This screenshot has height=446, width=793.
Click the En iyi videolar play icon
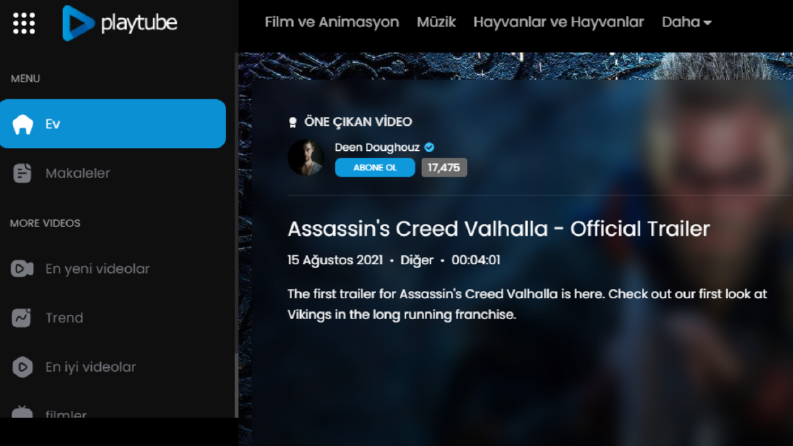[x=22, y=367]
